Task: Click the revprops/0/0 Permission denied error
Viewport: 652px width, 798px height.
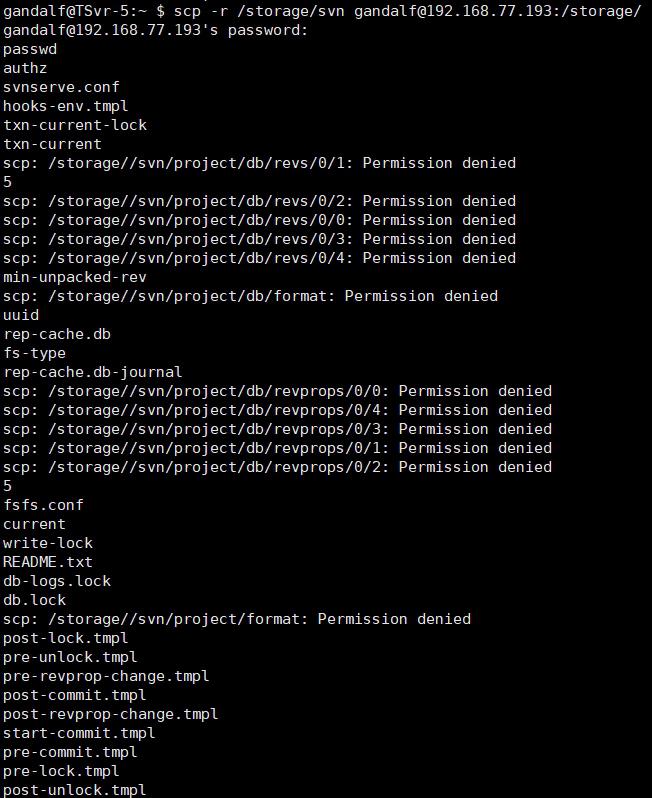Action: point(277,391)
